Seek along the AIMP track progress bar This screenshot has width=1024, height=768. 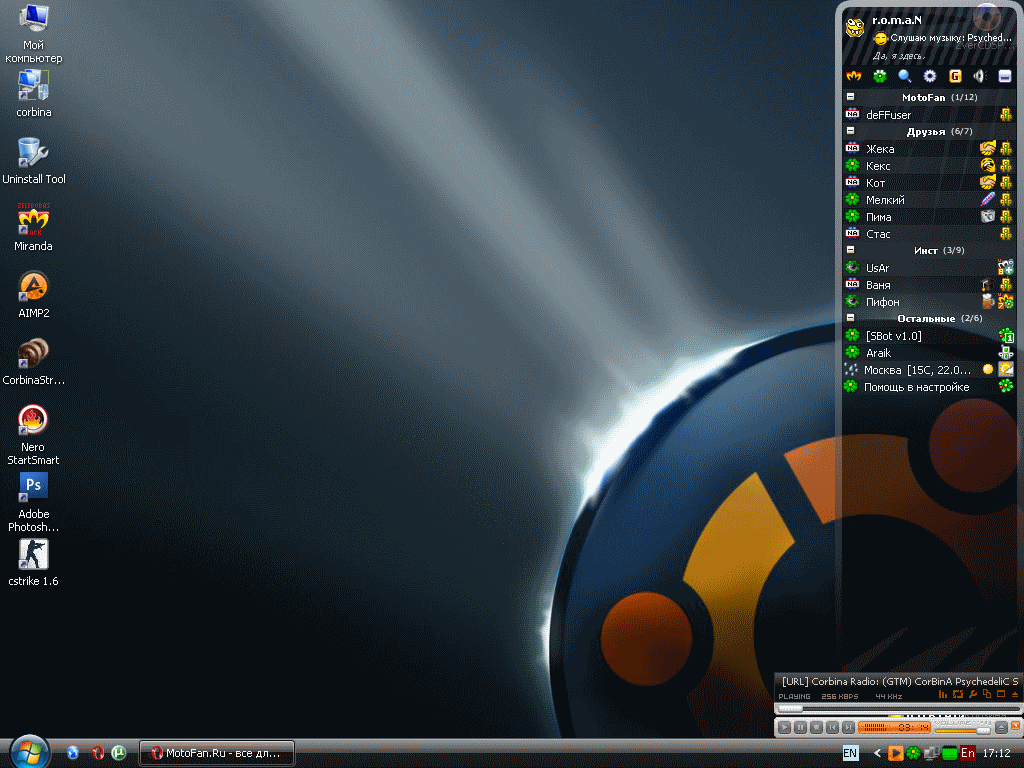898,709
